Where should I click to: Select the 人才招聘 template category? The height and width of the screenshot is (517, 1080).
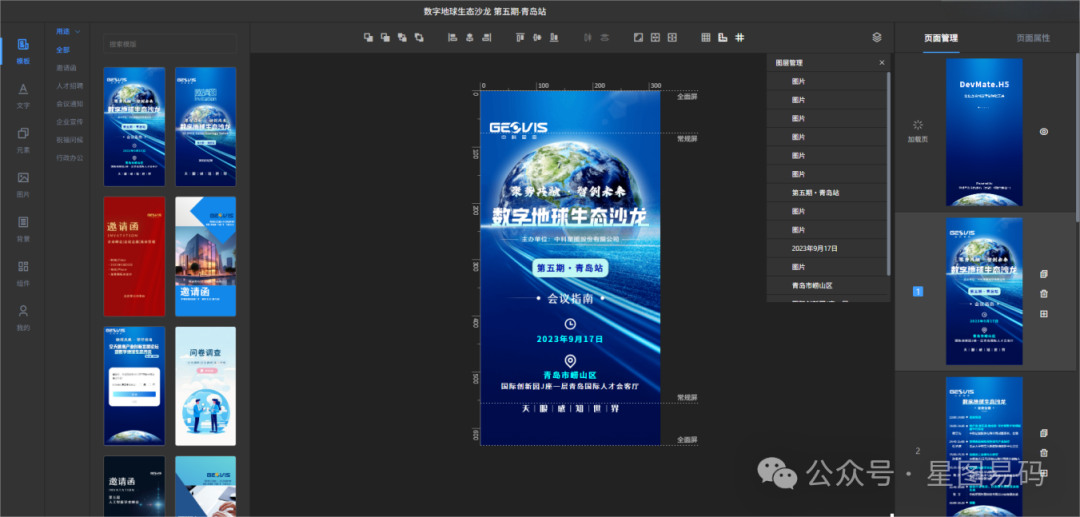[70, 86]
